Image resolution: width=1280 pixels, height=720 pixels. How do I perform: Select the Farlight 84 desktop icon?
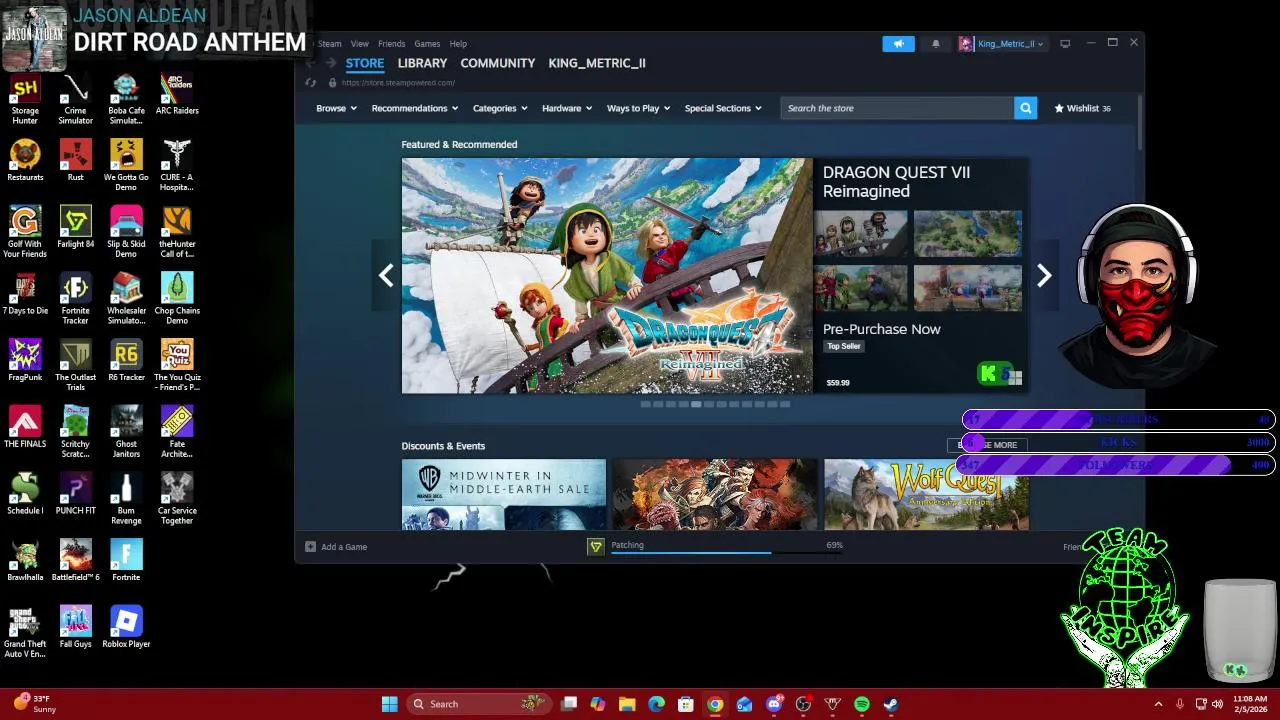coord(75,227)
